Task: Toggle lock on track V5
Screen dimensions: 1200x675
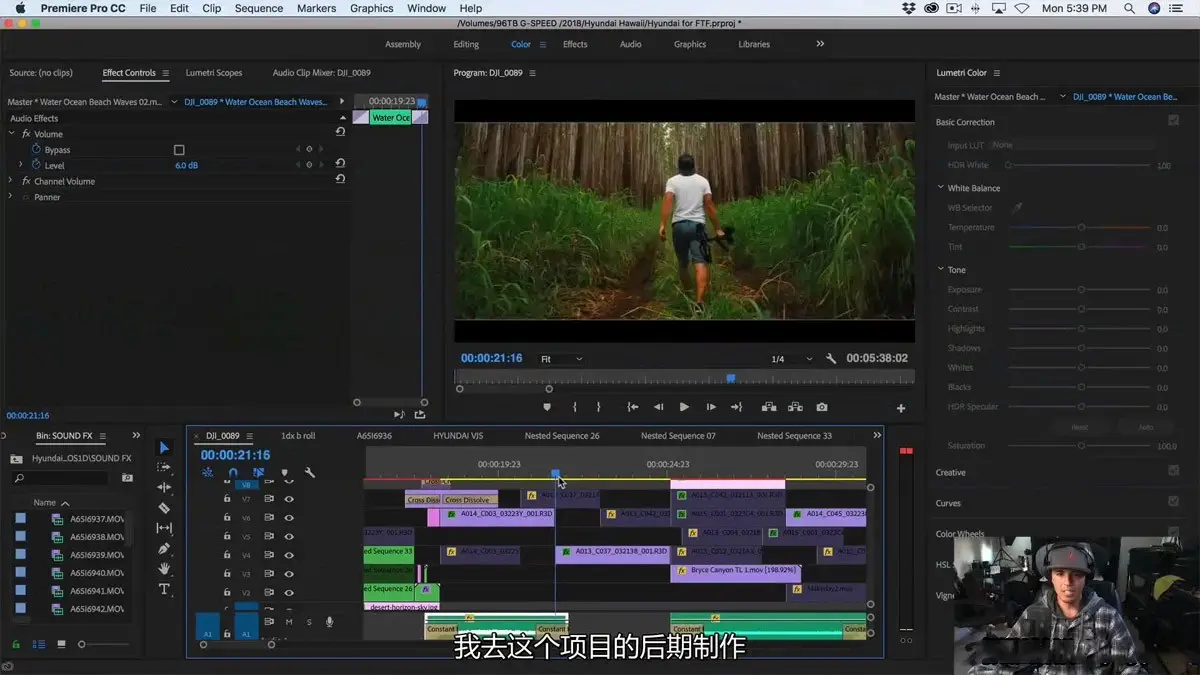Action: pyautogui.click(x=227, y=536)
